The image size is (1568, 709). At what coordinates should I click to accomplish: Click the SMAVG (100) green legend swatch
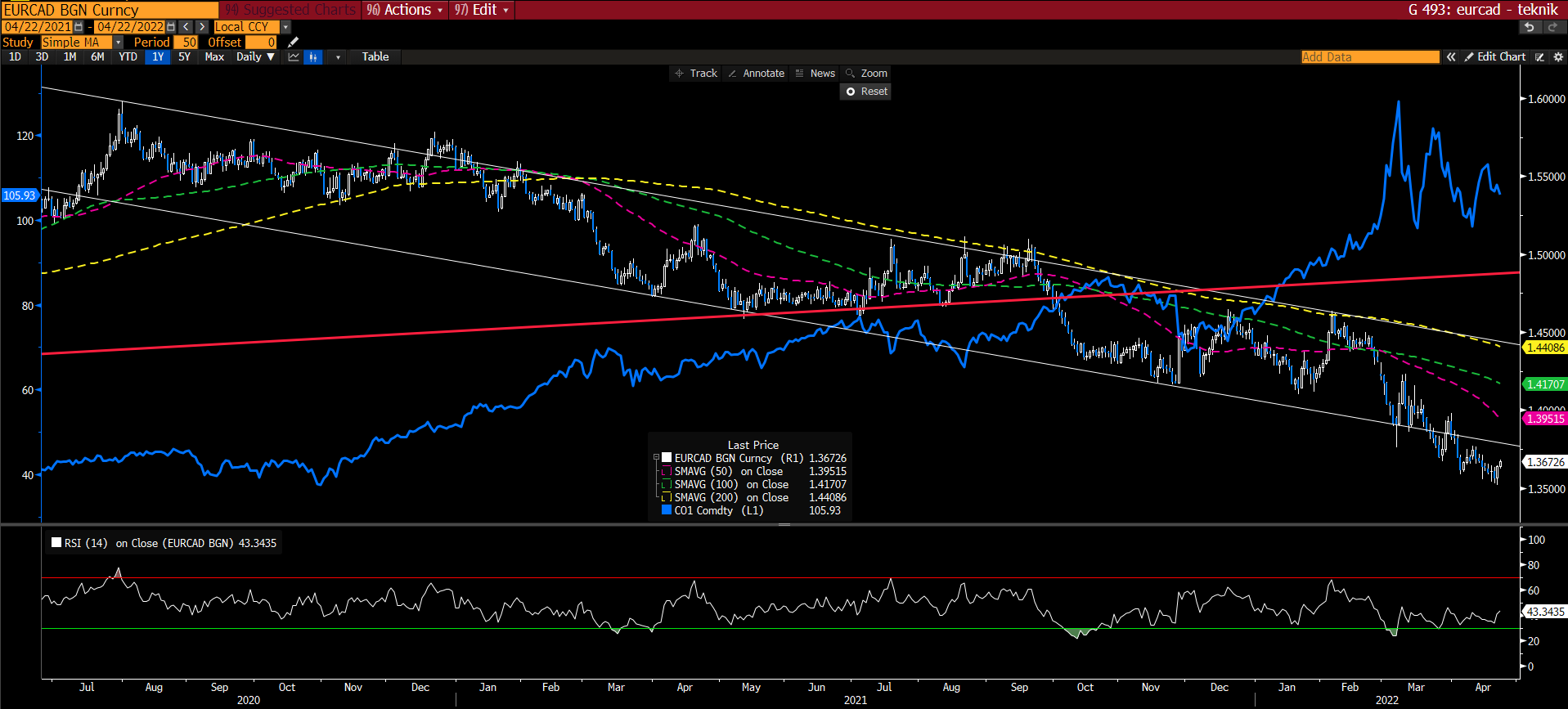click(x=667, y=484)
